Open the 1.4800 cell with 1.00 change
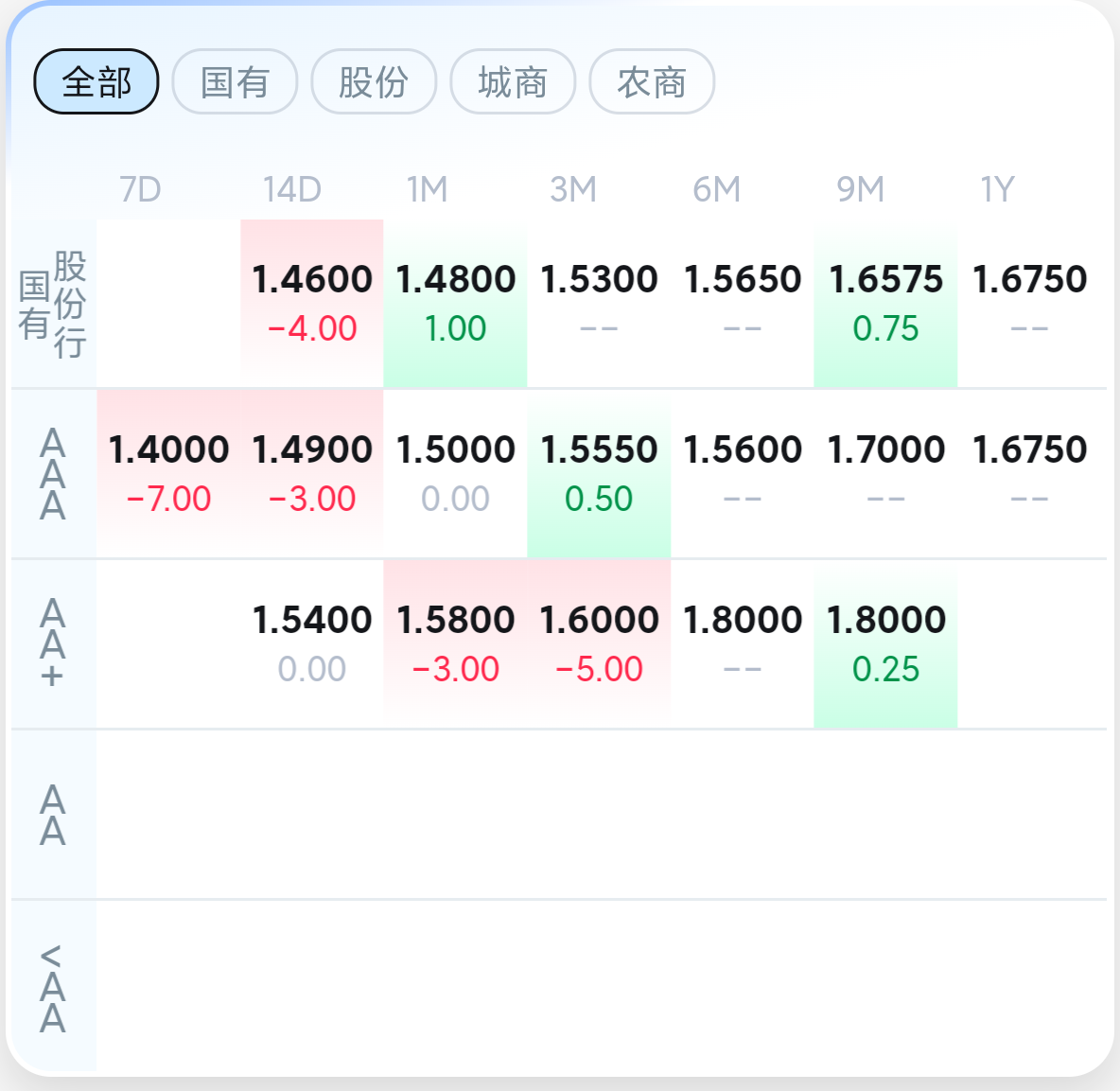1120x1091 pixels. [x=455, y=304]
